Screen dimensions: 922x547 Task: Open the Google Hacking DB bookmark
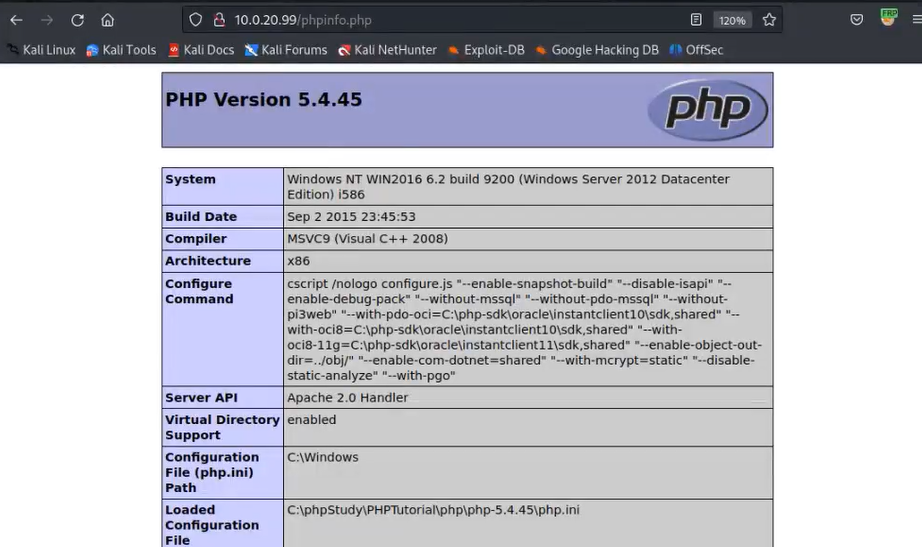[x=597, y=50]
